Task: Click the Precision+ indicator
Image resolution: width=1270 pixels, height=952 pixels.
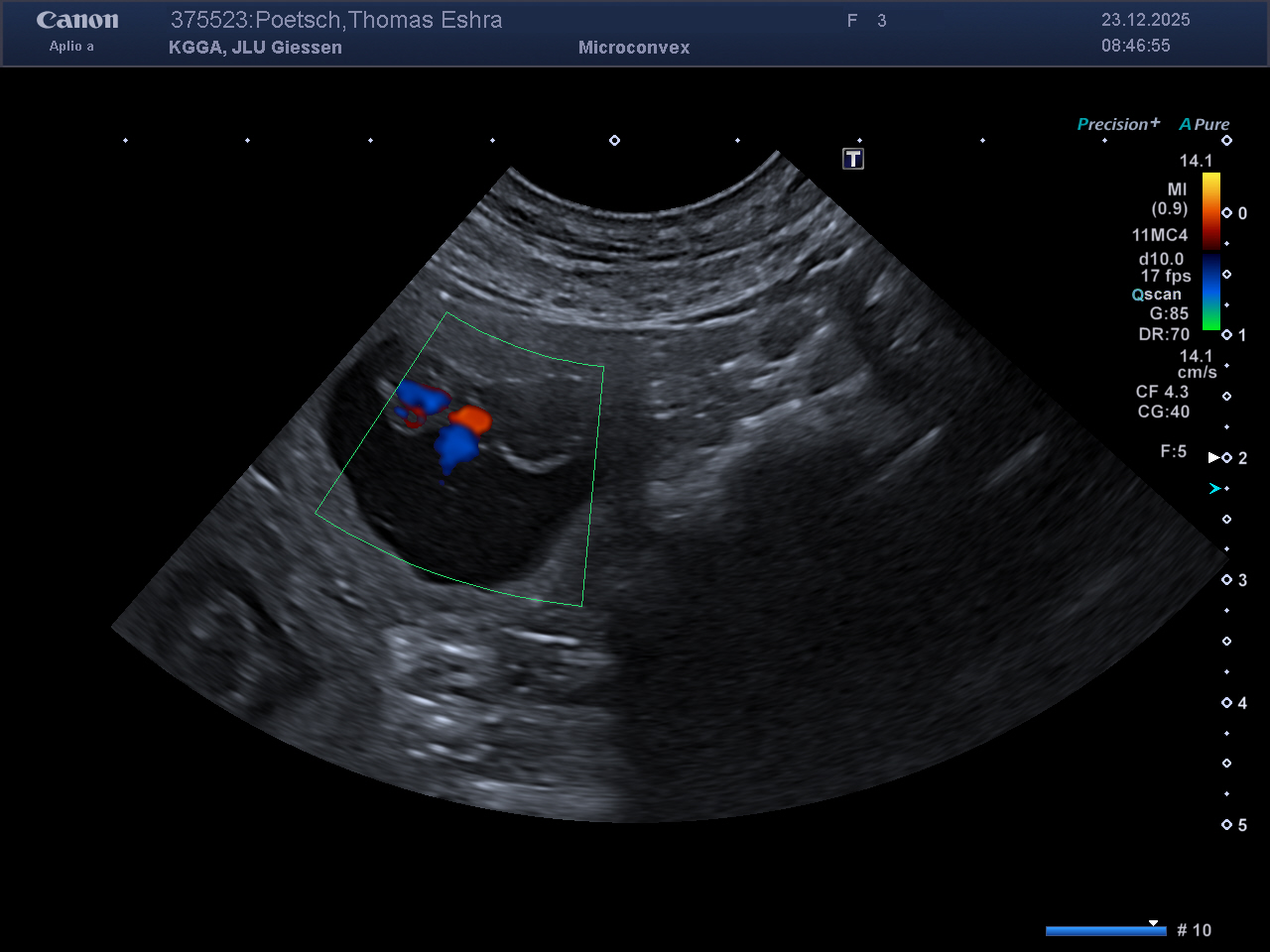Action: (x=1118, y=124)
